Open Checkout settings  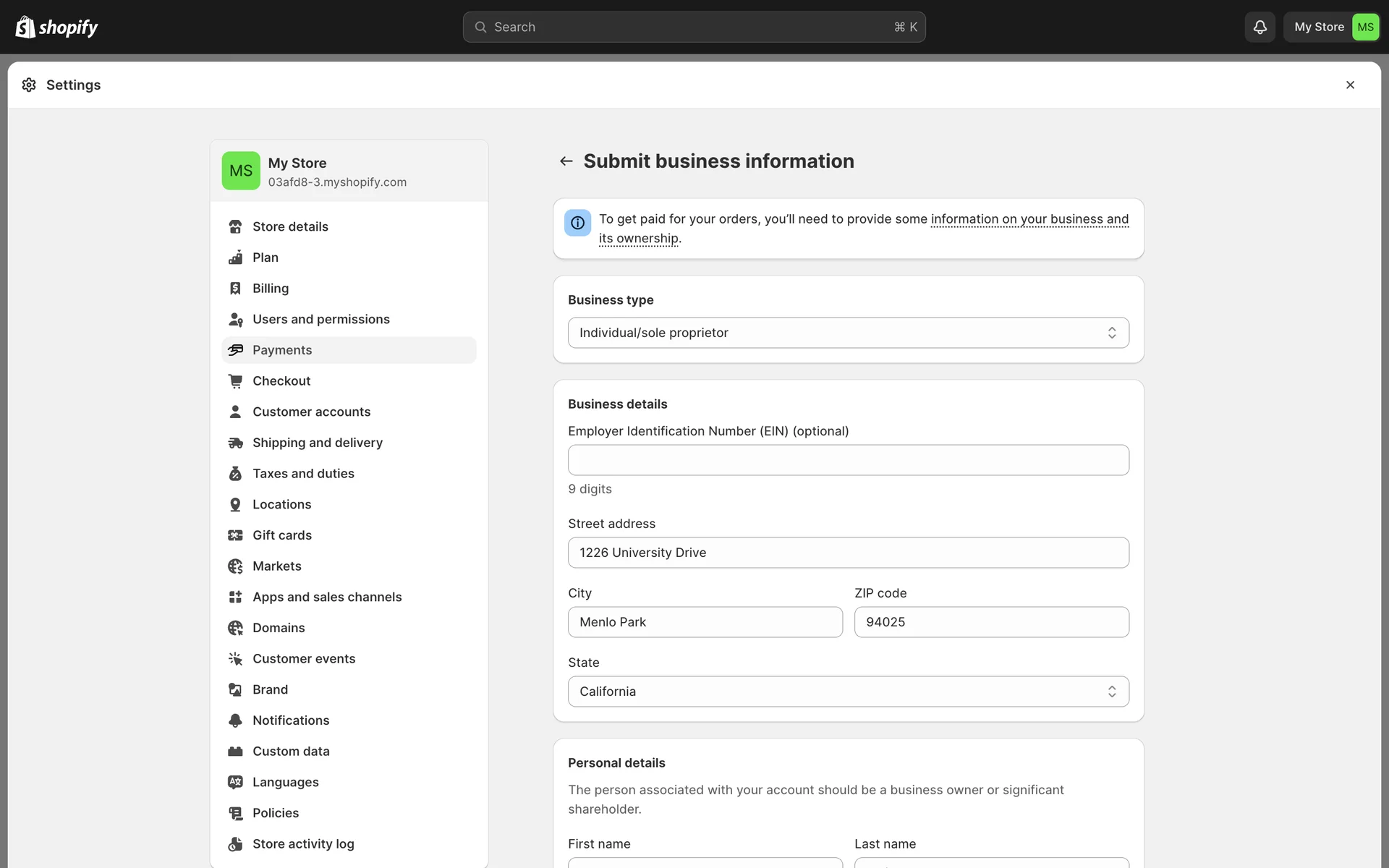[x=281, y=381]
